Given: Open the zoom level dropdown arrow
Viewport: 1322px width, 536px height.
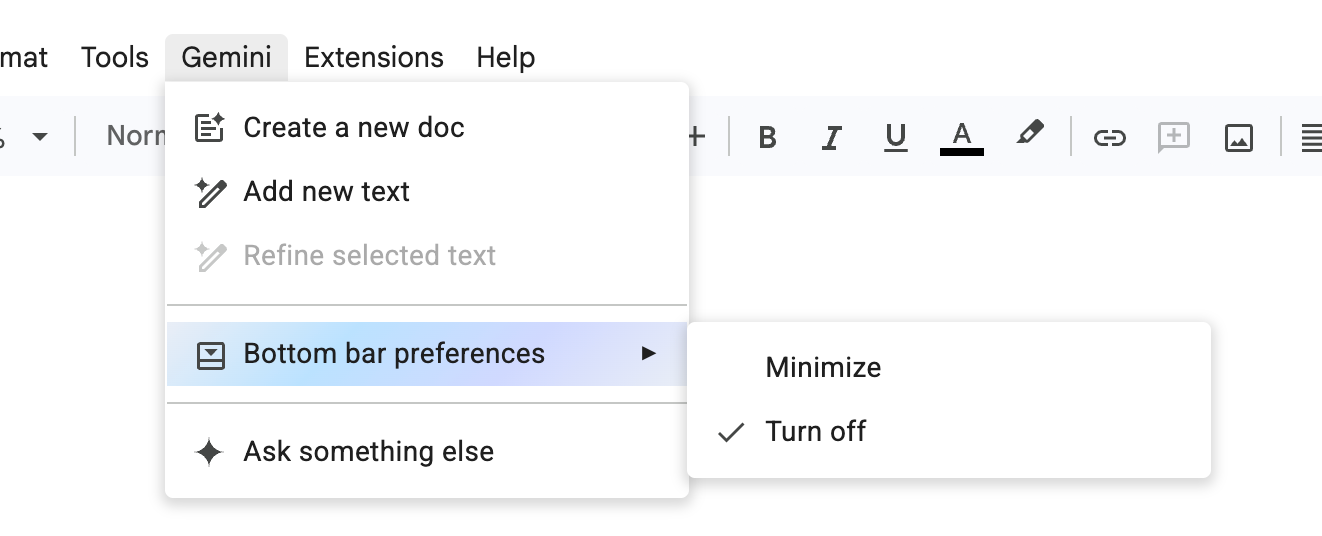Looking at the screenshot, I should pyautogui.click(x=40, y=137).
